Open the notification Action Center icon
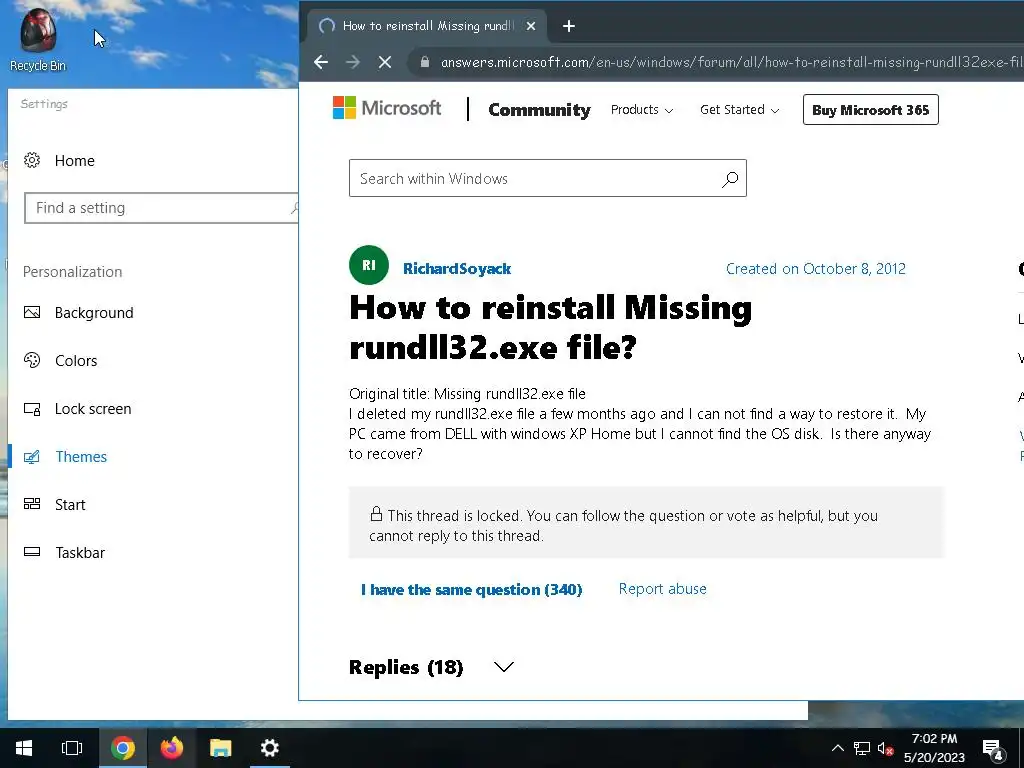This screenshot has height=768, width=1024. coord(993,749)
